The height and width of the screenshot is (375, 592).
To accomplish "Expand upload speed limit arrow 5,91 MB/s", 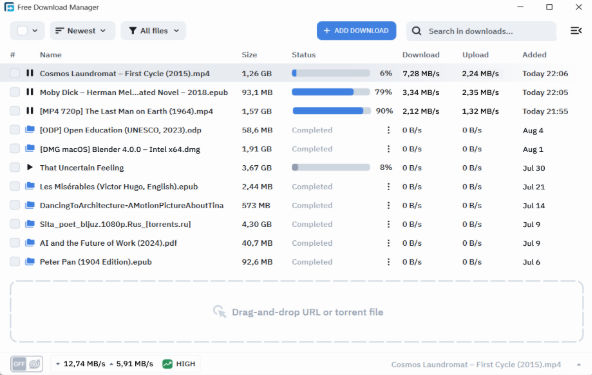I will [111, 364].
